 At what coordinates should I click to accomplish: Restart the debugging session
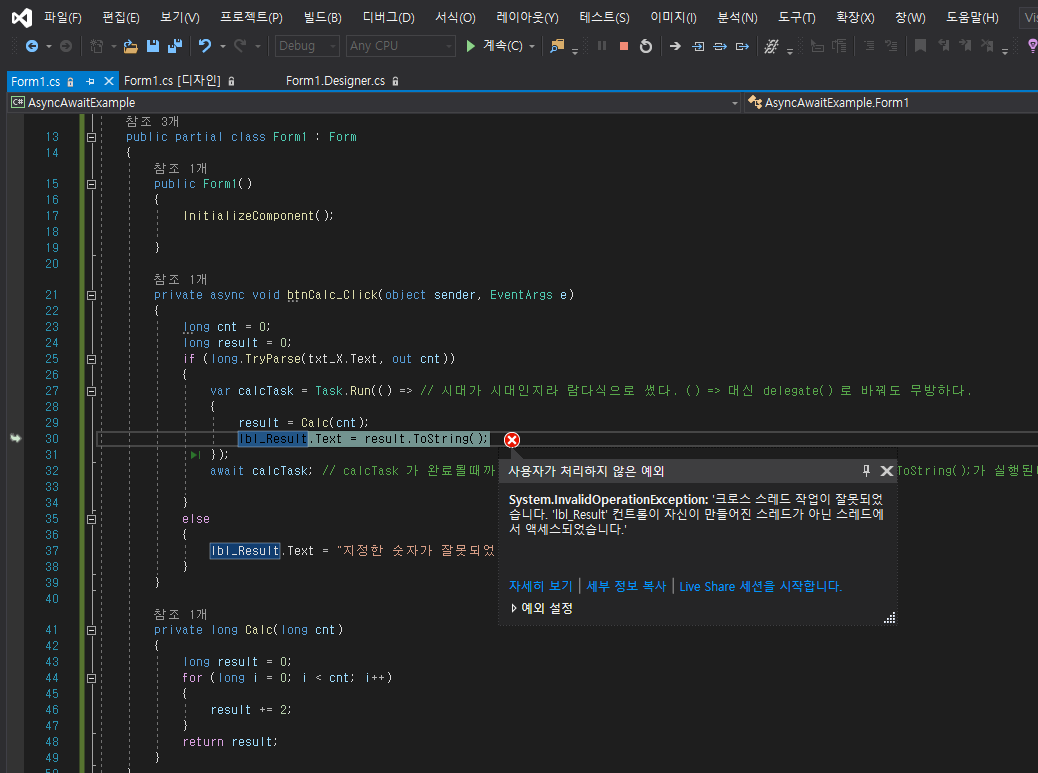pos(646,46)
